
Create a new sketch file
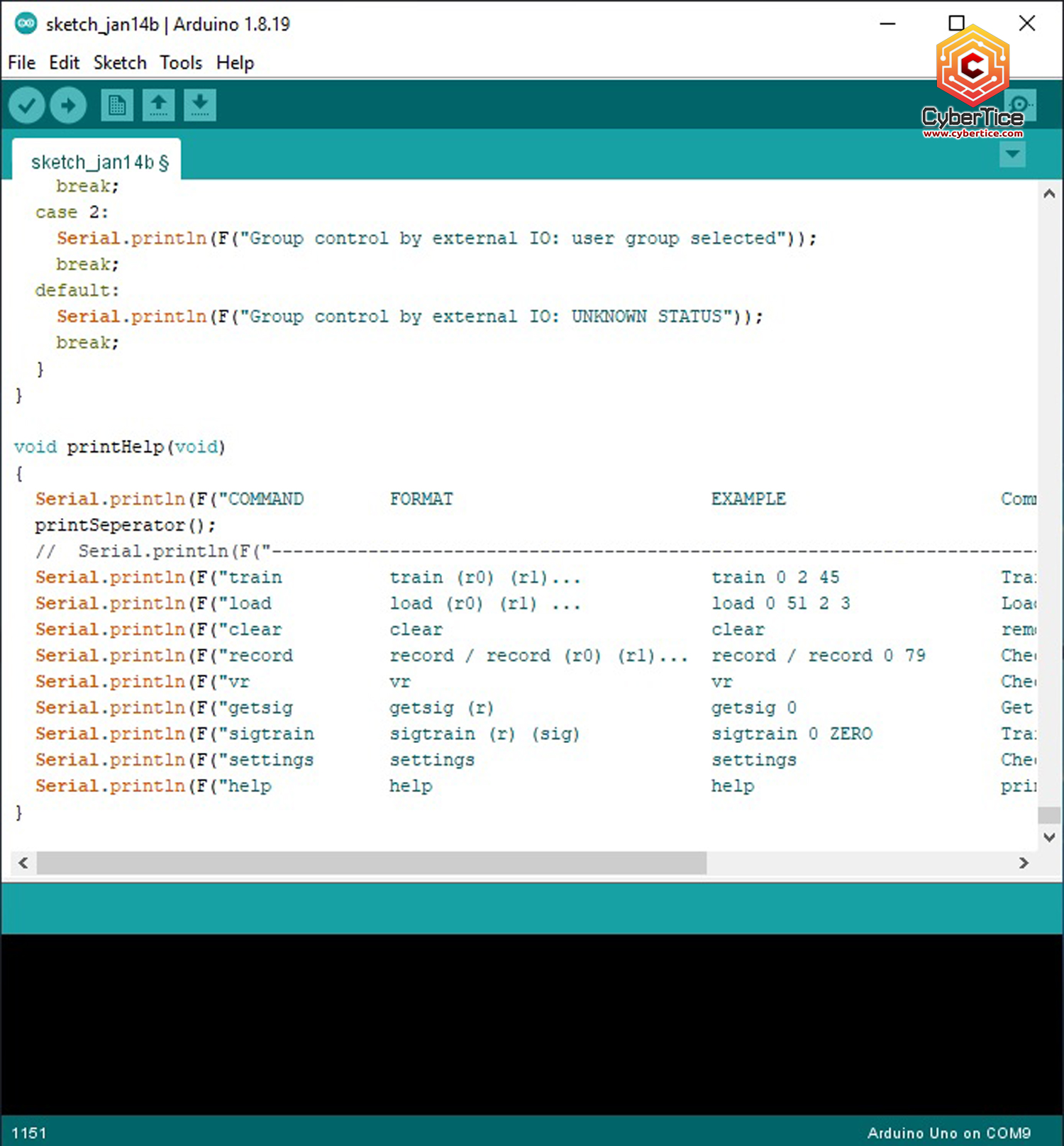(x=117, y=106)
